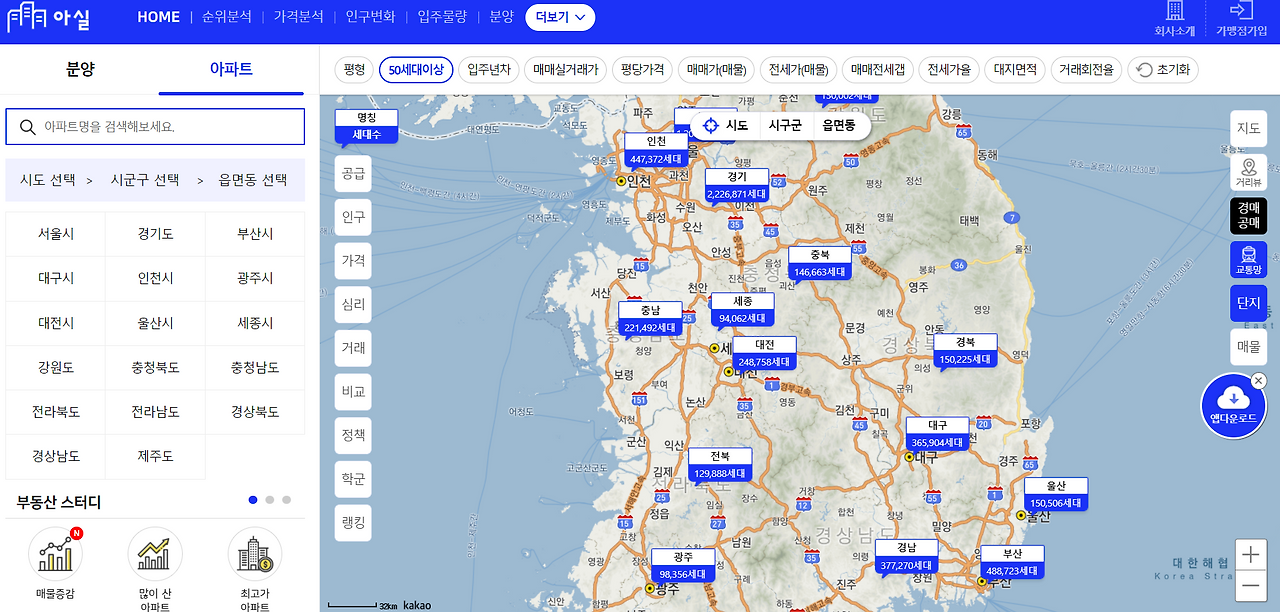Zoom in the map with plus

(1250, 554)
